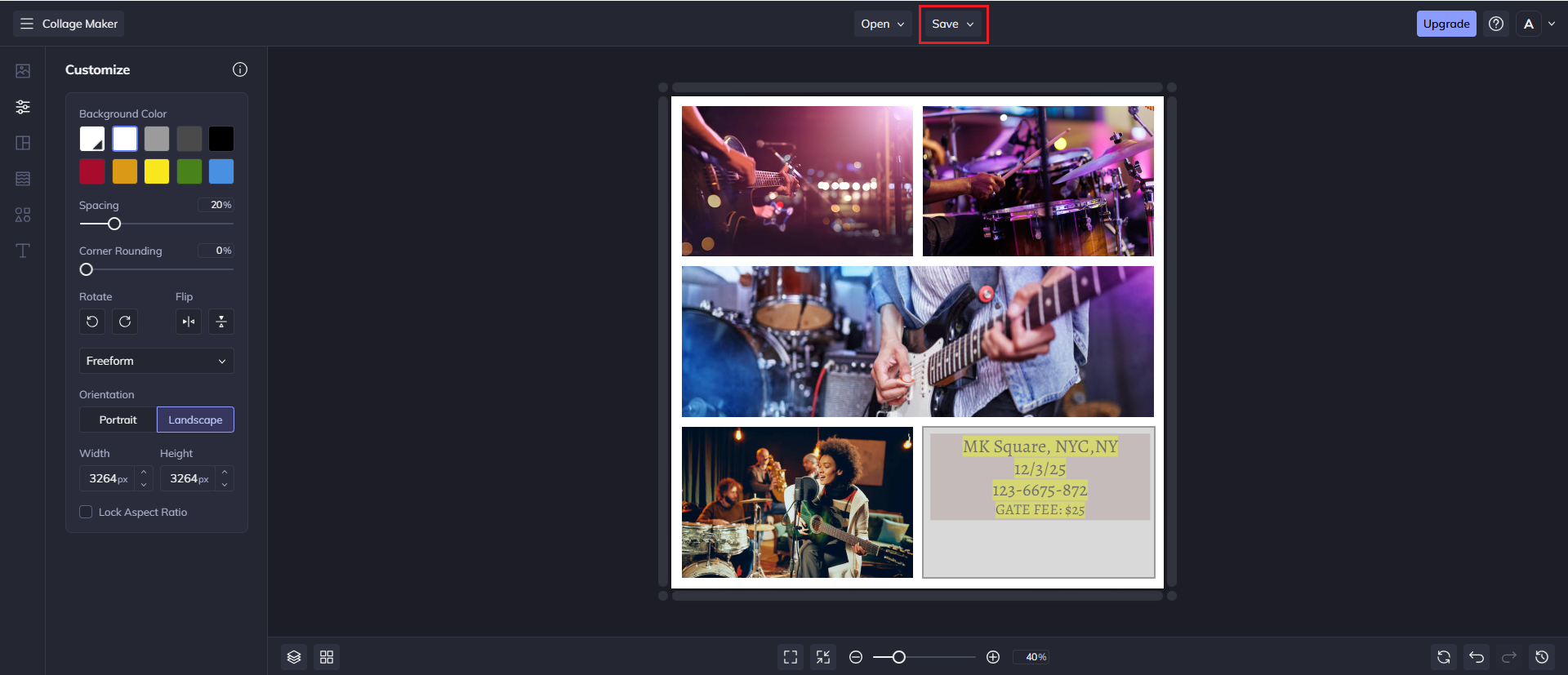
Task: Click the reset refresh icon in bottom bar
Action: (x=1444, y=657)
